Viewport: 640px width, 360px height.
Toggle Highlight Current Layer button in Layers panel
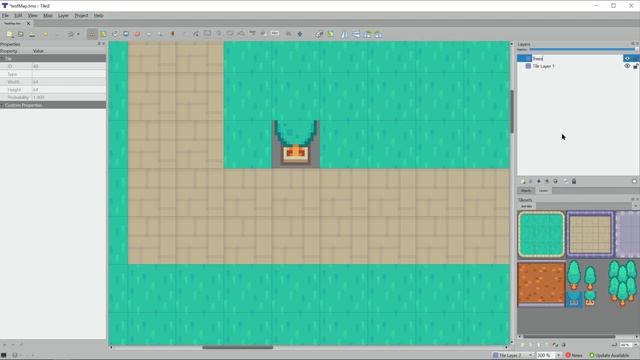point(634,181)
